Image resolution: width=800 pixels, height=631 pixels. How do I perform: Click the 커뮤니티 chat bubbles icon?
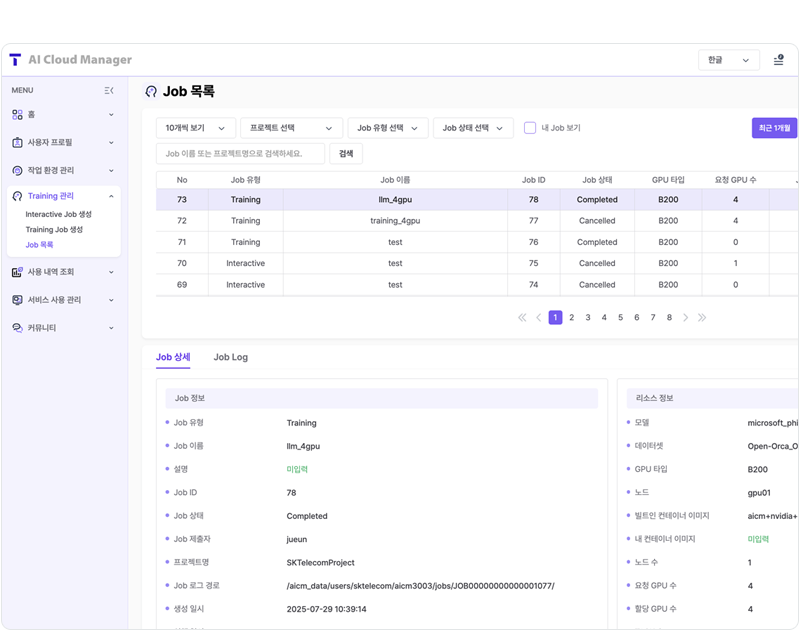click(x=17, y=328)
